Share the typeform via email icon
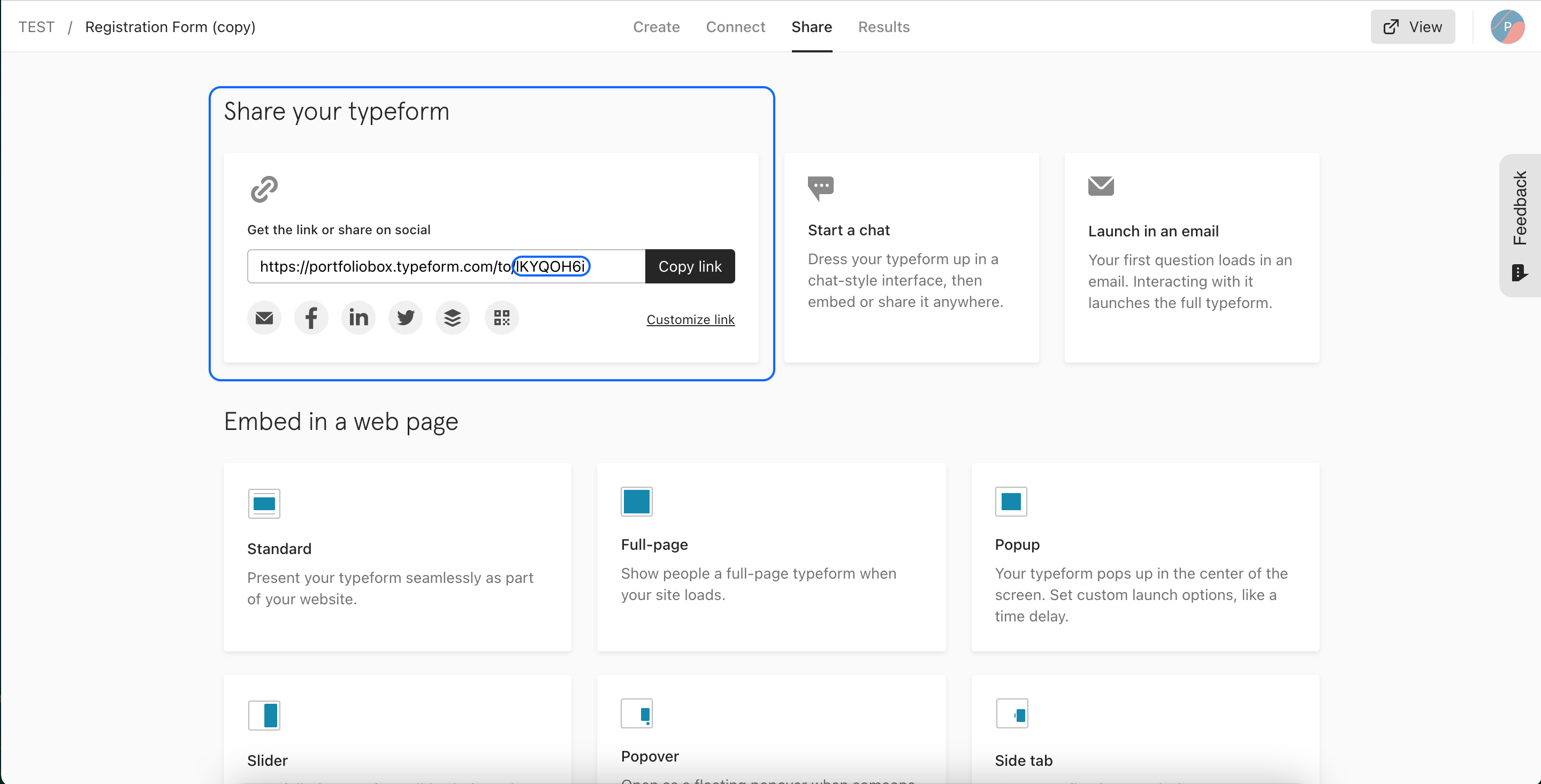This screenshot has height=784, width=1541. click(x=264, y=318)
